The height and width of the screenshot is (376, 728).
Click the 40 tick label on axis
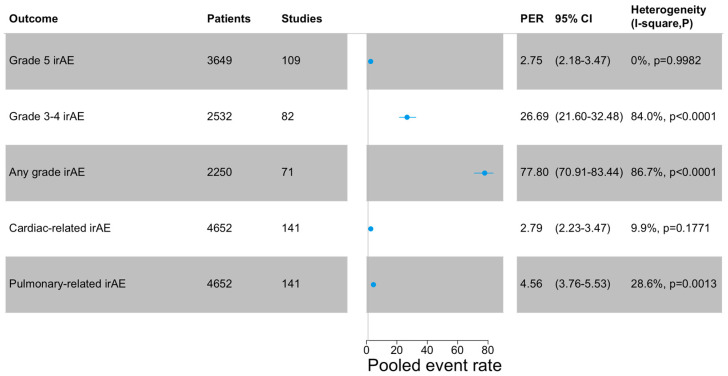(427, 350)
